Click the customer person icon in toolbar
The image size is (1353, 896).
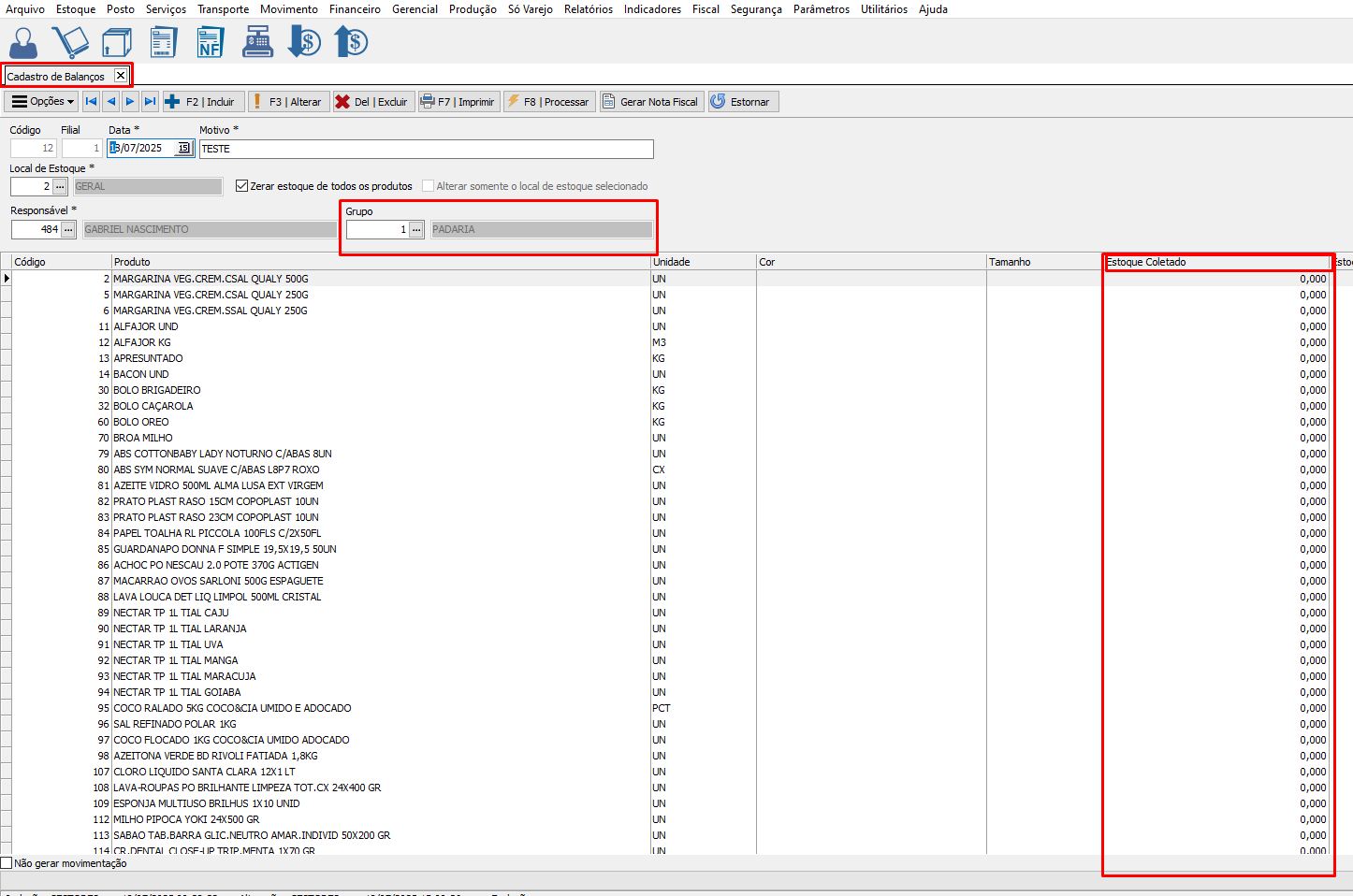pos(23,42)
